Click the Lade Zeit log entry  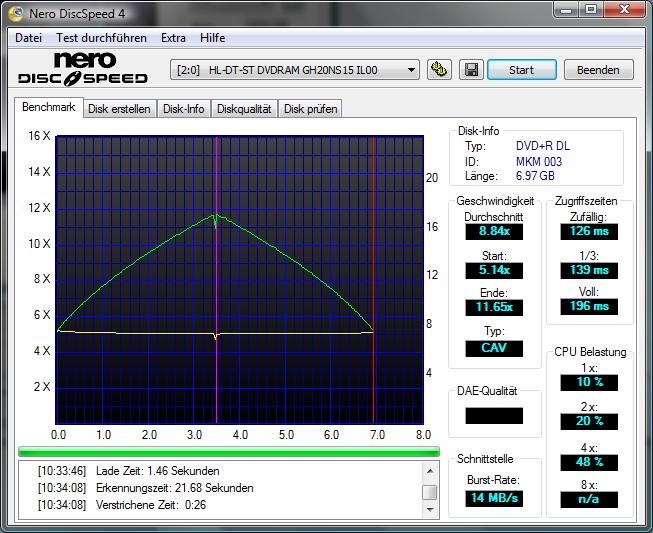point(129,471)
